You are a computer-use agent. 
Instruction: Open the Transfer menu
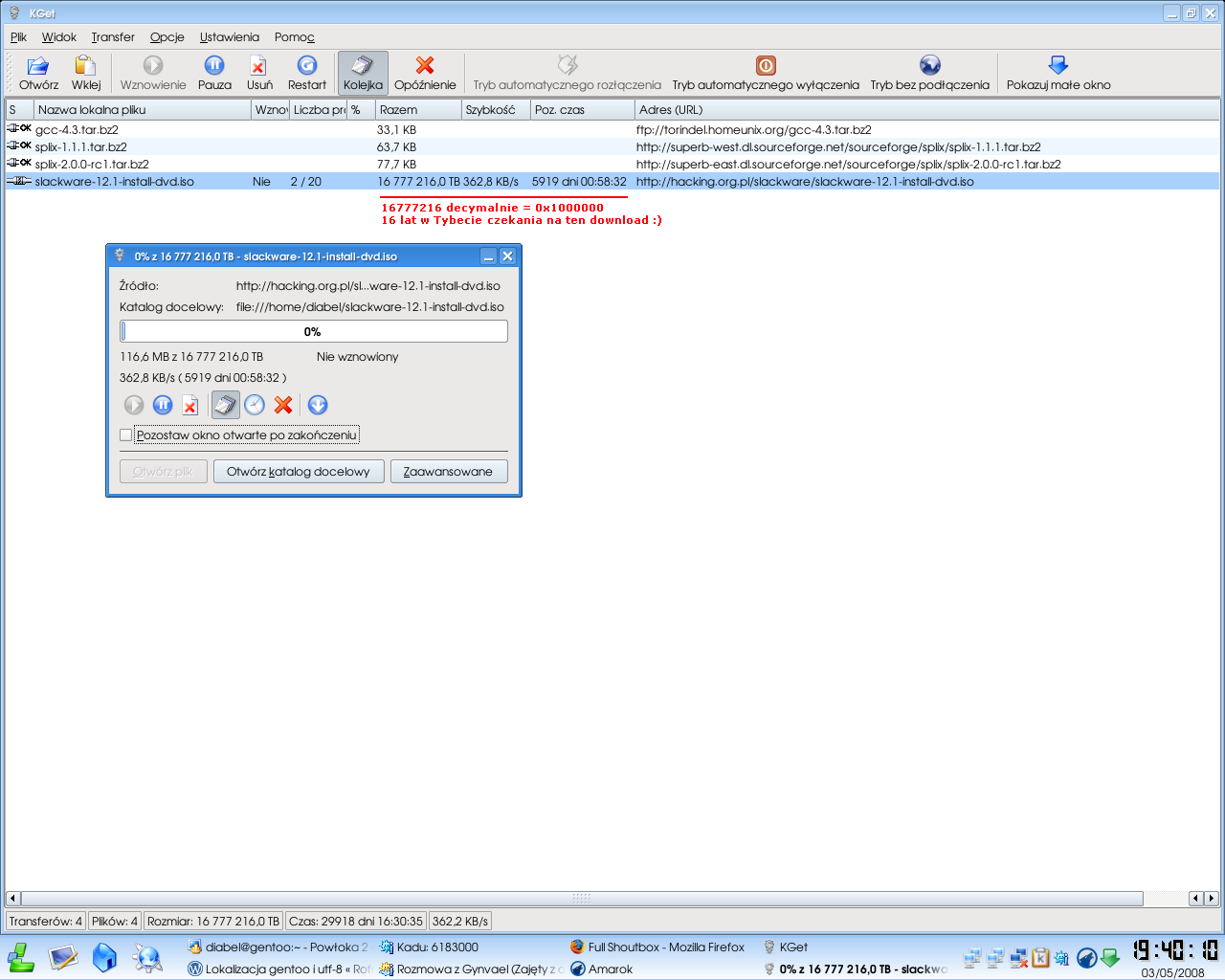(113, 37)
